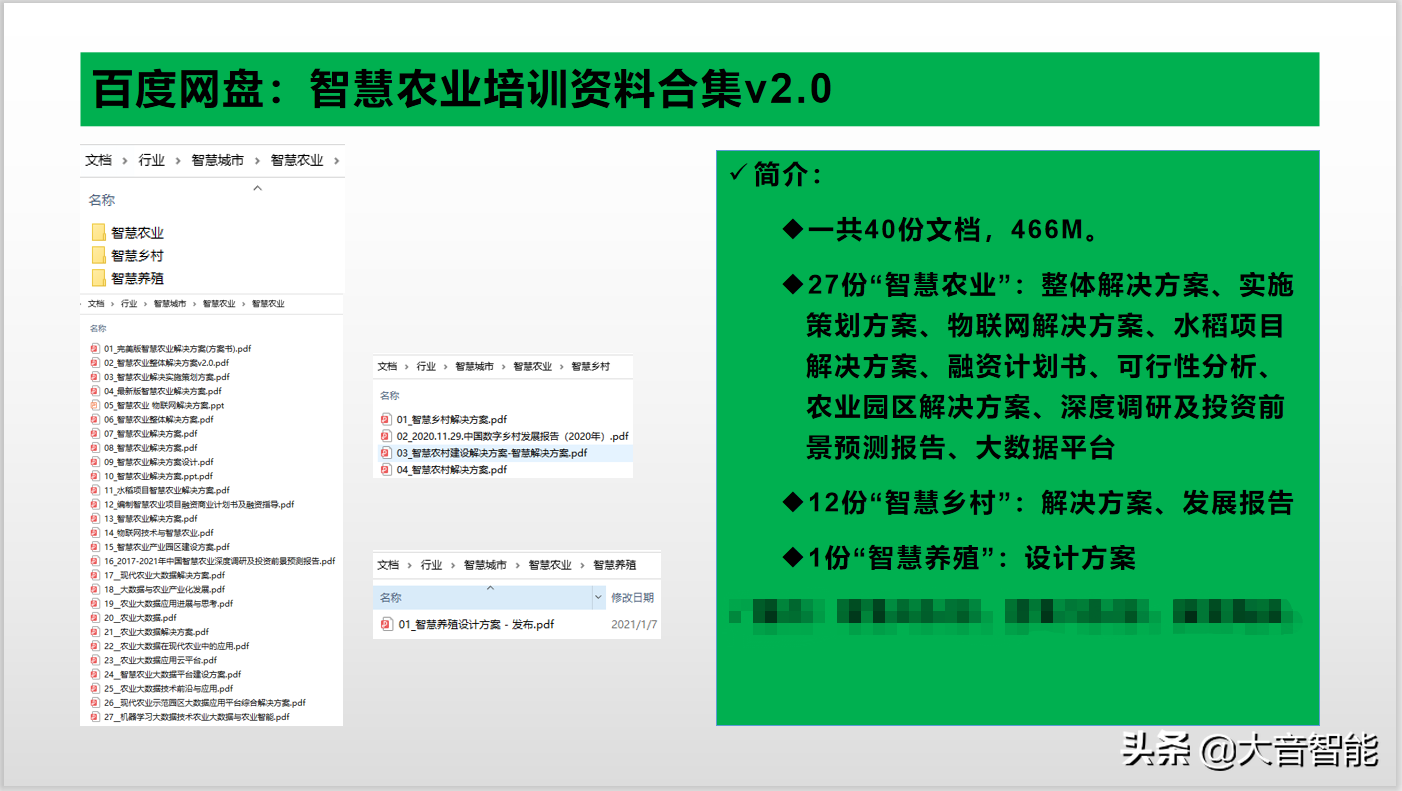Click 名称 column header in 智慧乡村 panel
Image resolution: width=1402 pixels, height=791 pixels.
point(389,396)
